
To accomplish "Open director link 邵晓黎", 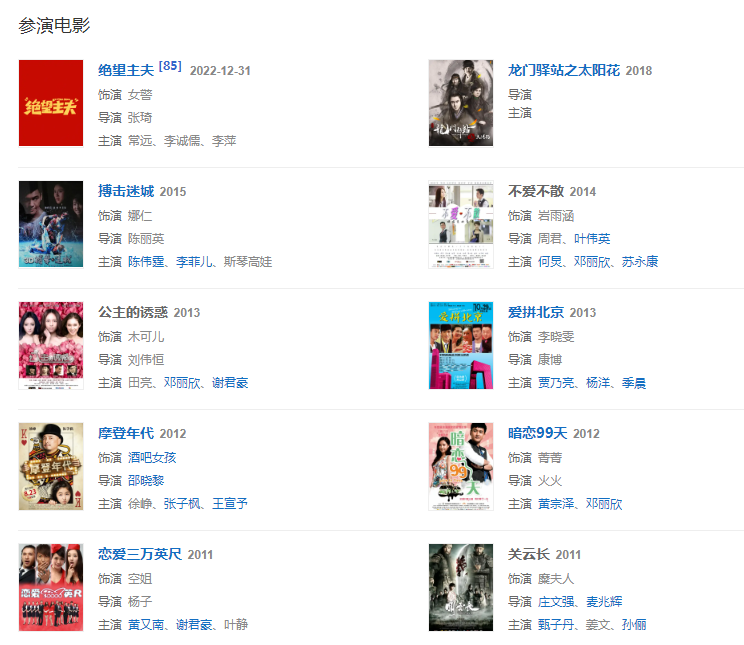I will coord(146,481).
